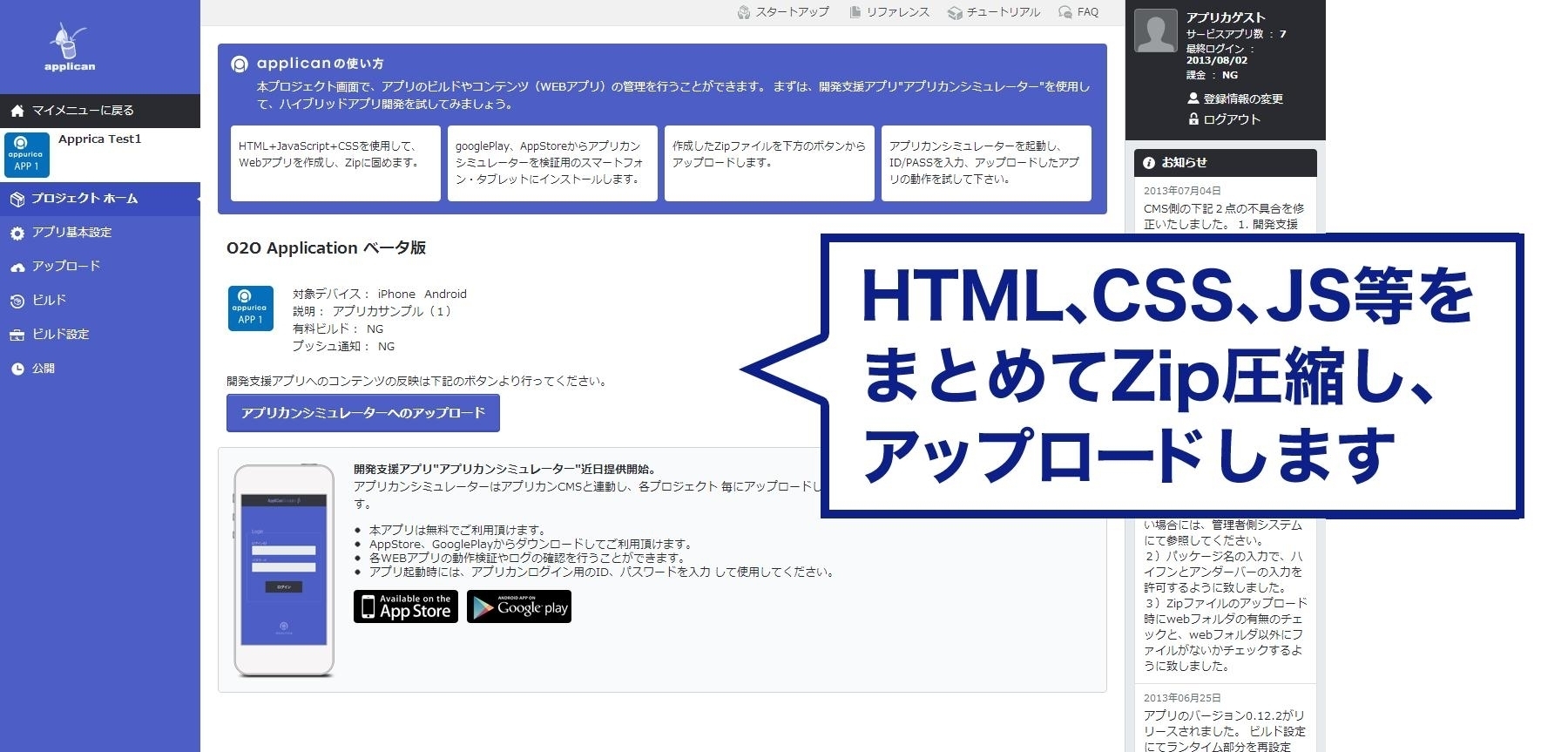Open FAQ link

1088,12
